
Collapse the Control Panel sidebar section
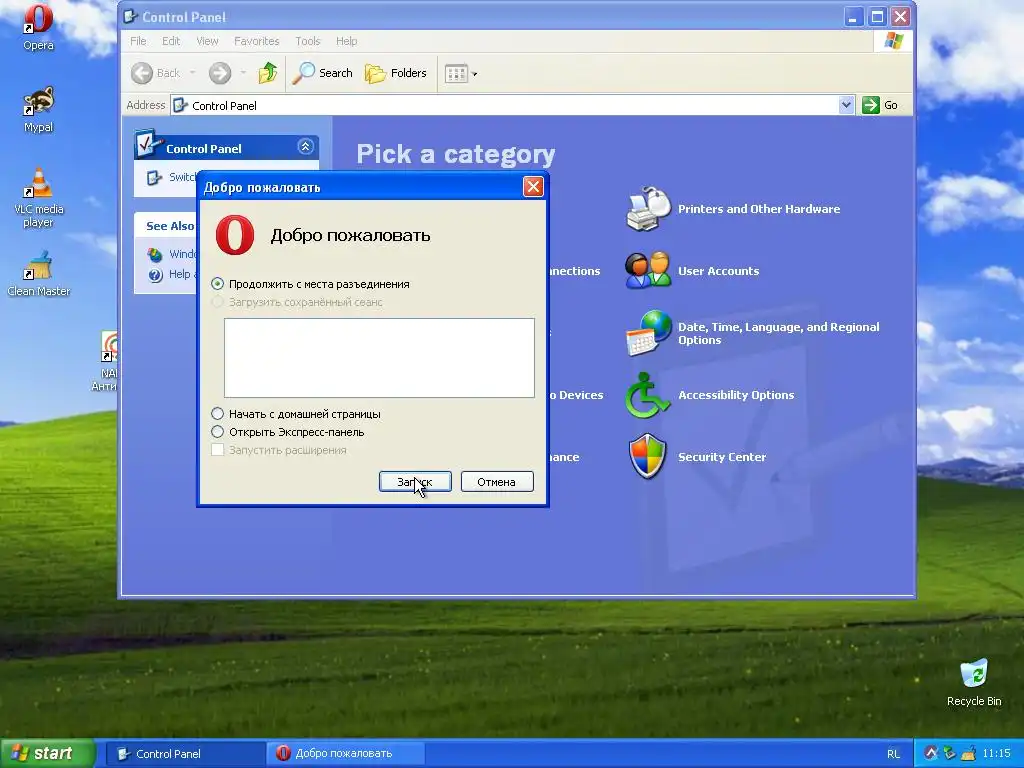(305, 147)
